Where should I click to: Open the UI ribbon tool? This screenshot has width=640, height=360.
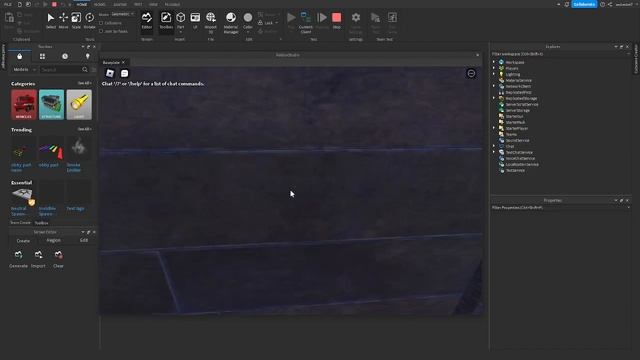click(195, 20)
